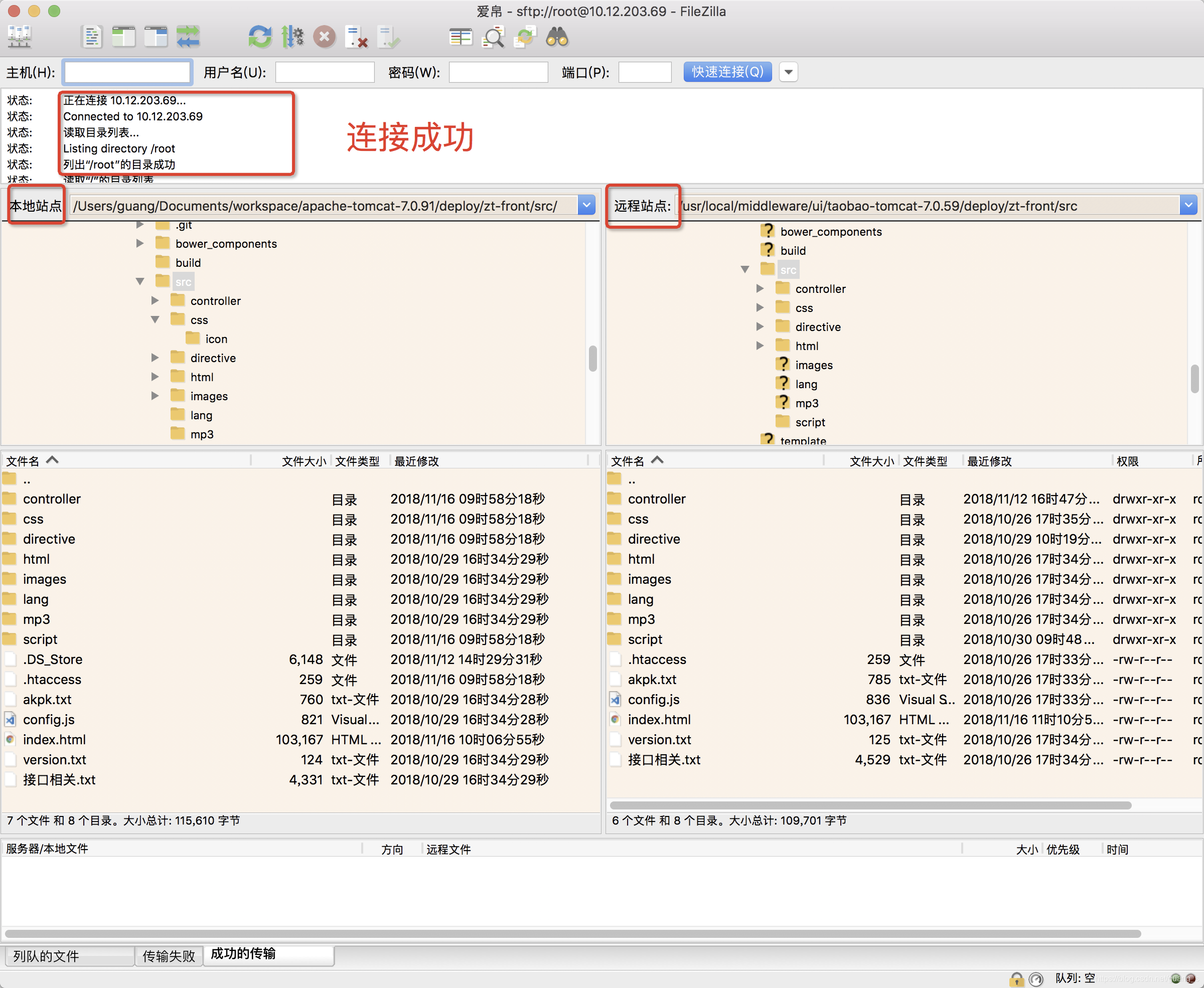Click the lock encryption status icon

1017,979
